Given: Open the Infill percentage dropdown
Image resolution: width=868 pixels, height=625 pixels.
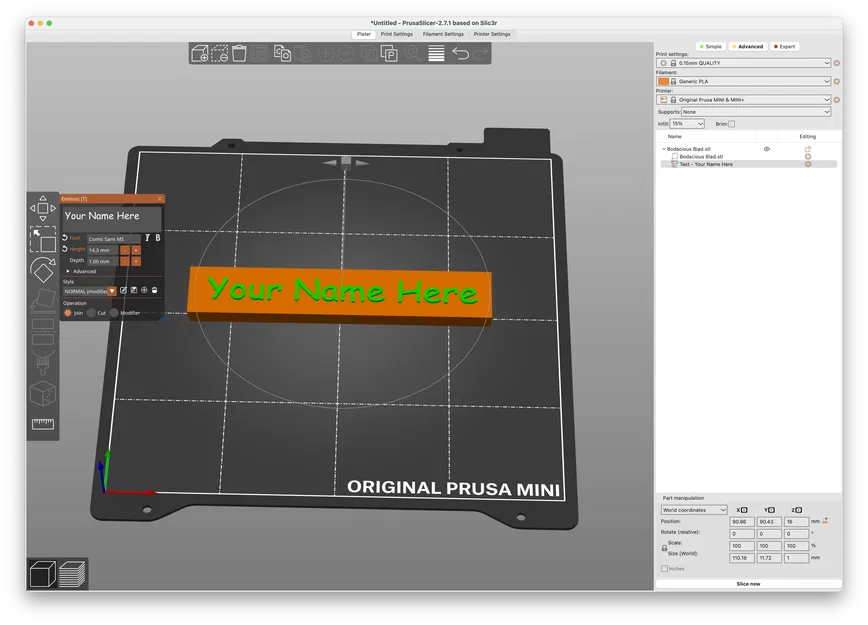Looking at the screenshot, I should pyautogui.click(x=687, y=124).
